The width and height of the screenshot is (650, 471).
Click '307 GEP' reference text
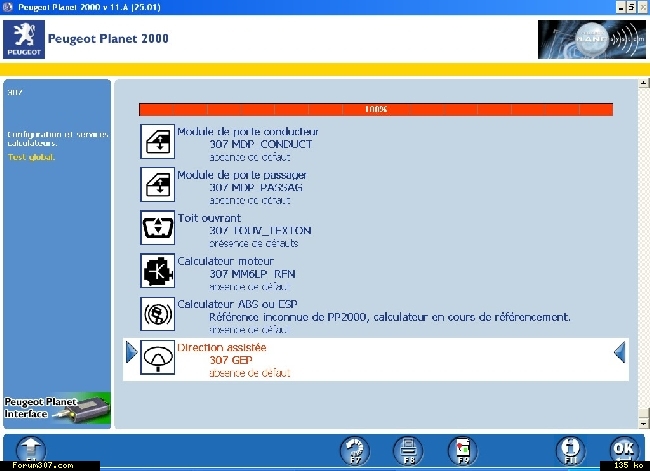point(231,360)
